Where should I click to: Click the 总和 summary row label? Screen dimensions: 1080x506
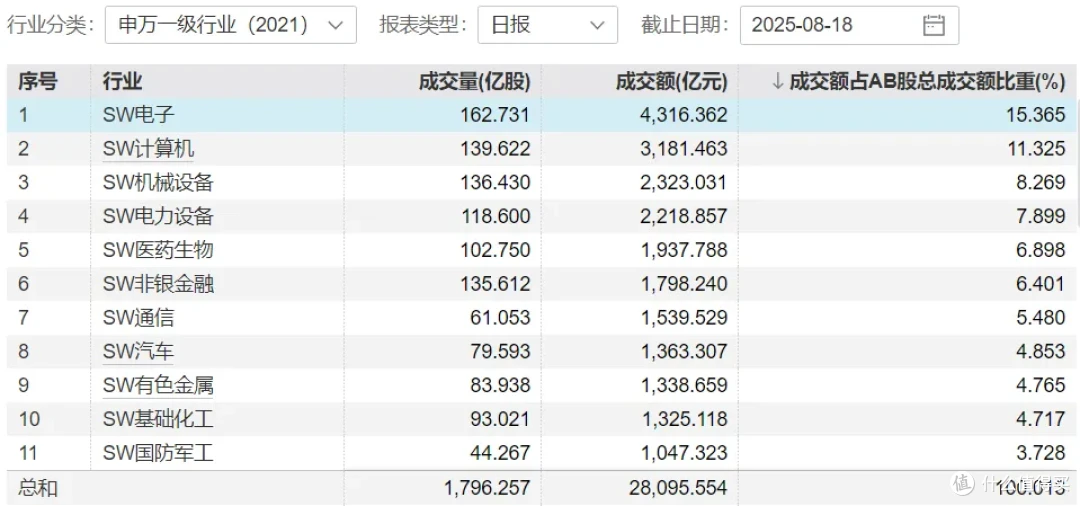[38, 488]
